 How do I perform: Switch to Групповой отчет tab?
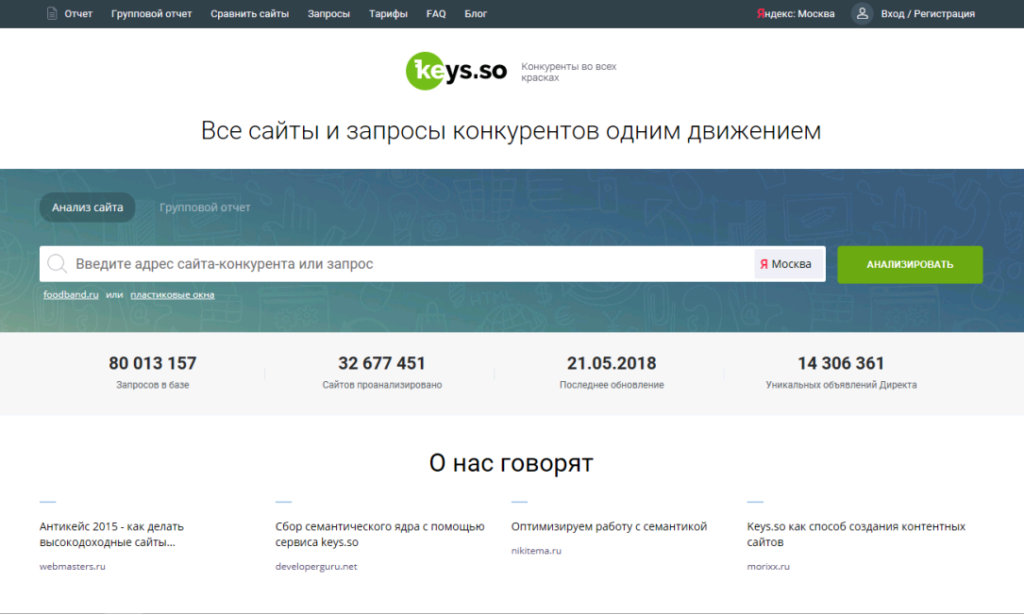tap(204, 207)
